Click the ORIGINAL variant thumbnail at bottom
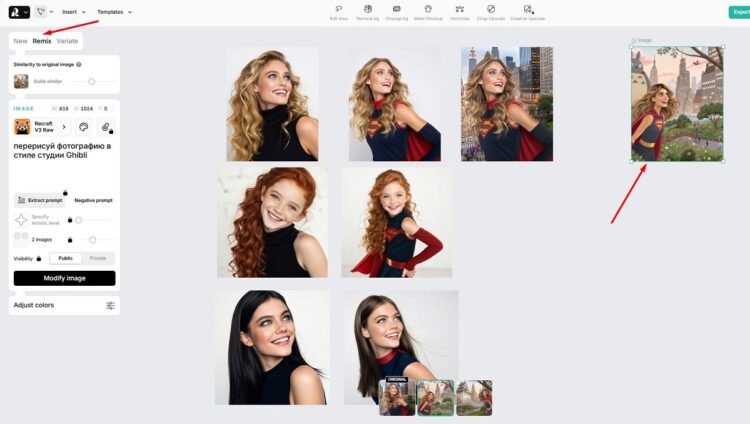 (397, 398)
